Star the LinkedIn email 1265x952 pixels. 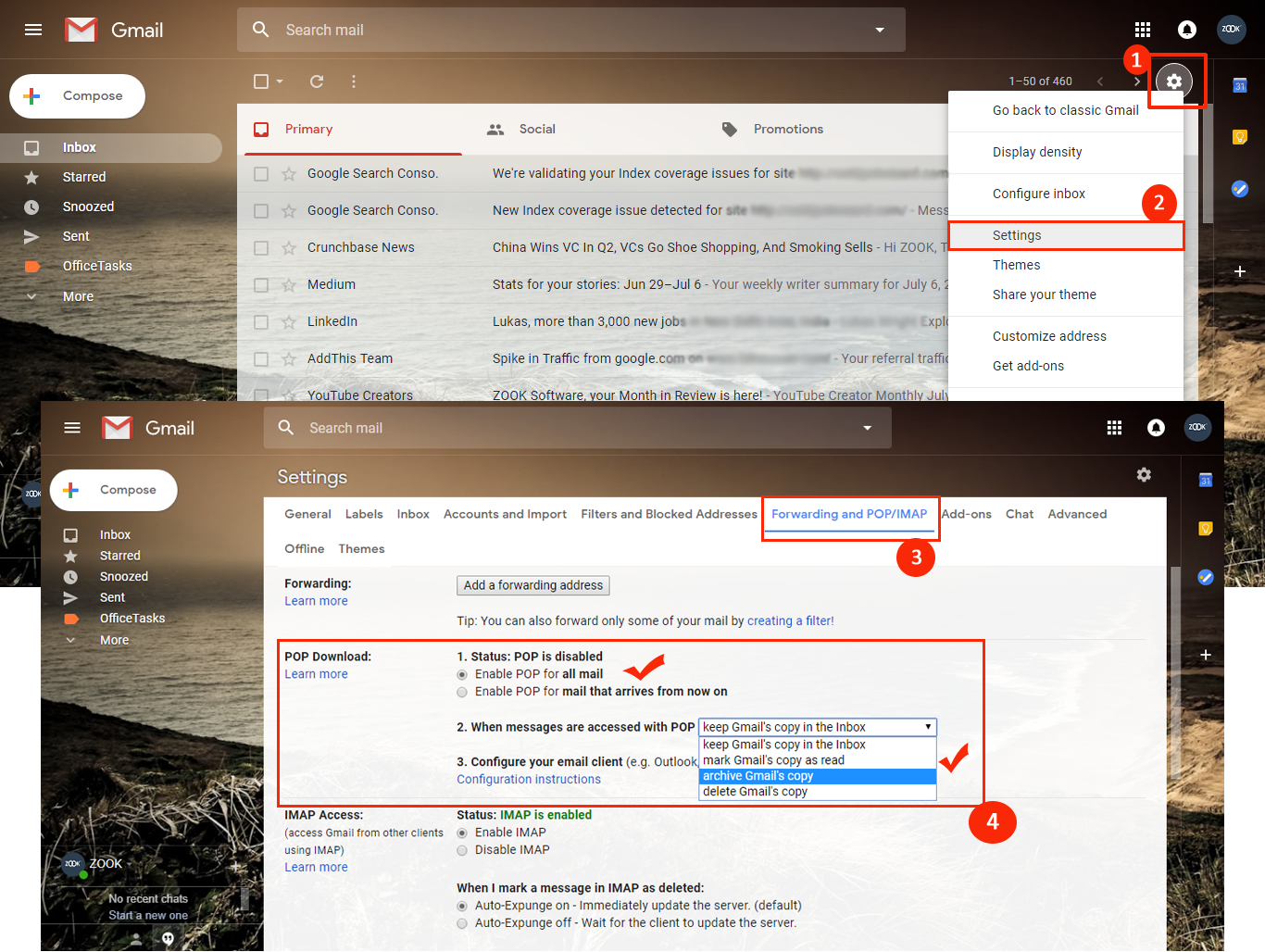pos(289,321)
